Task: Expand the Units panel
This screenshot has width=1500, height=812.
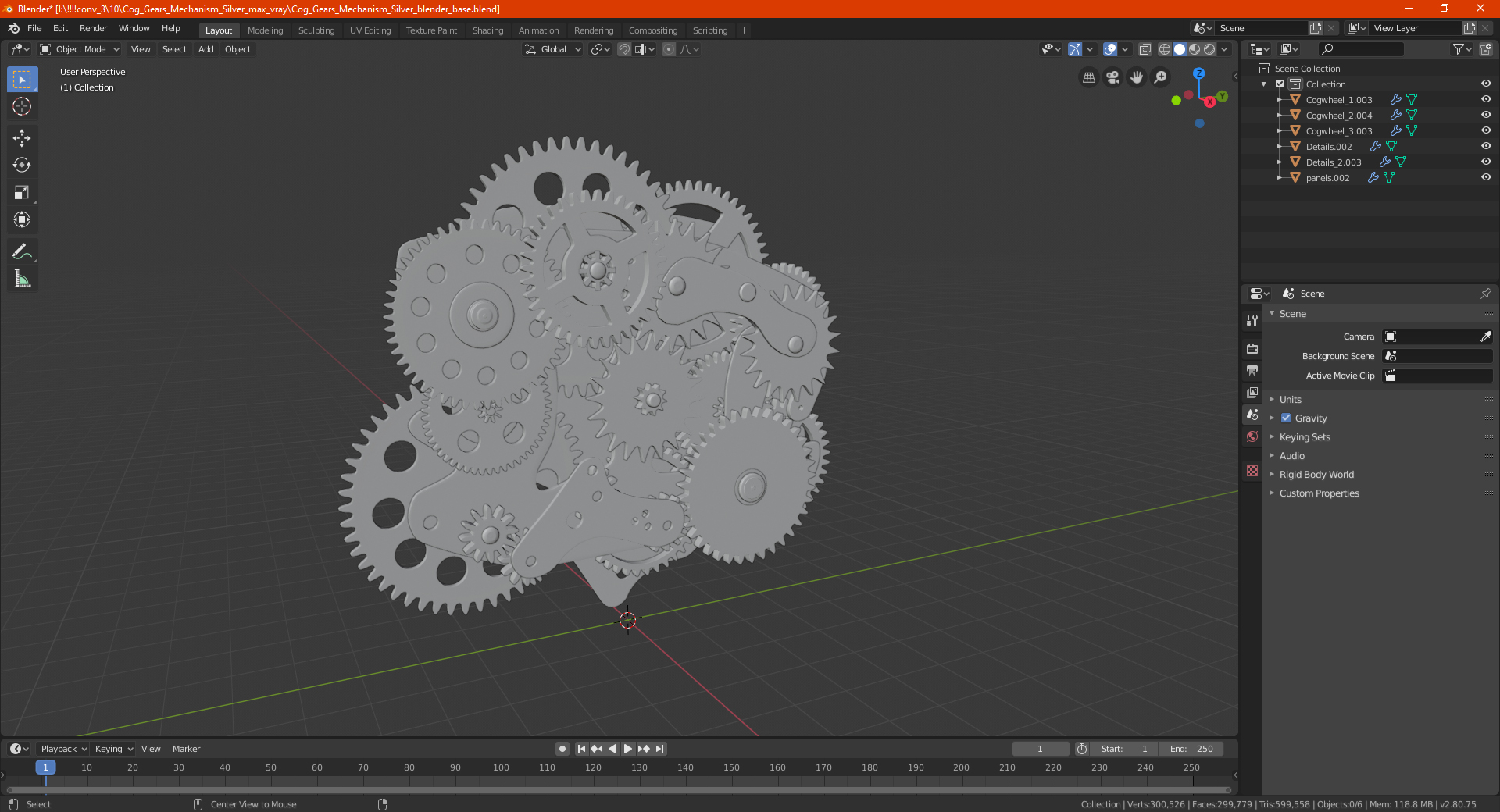Action: (x=1291, y=399)
